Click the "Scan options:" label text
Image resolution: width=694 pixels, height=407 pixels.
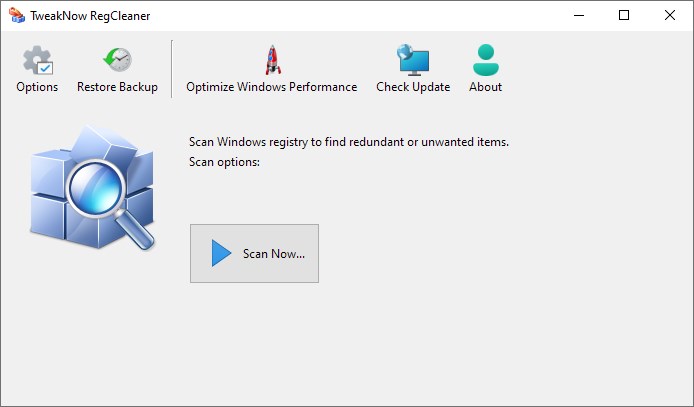[x=224, y=162]
